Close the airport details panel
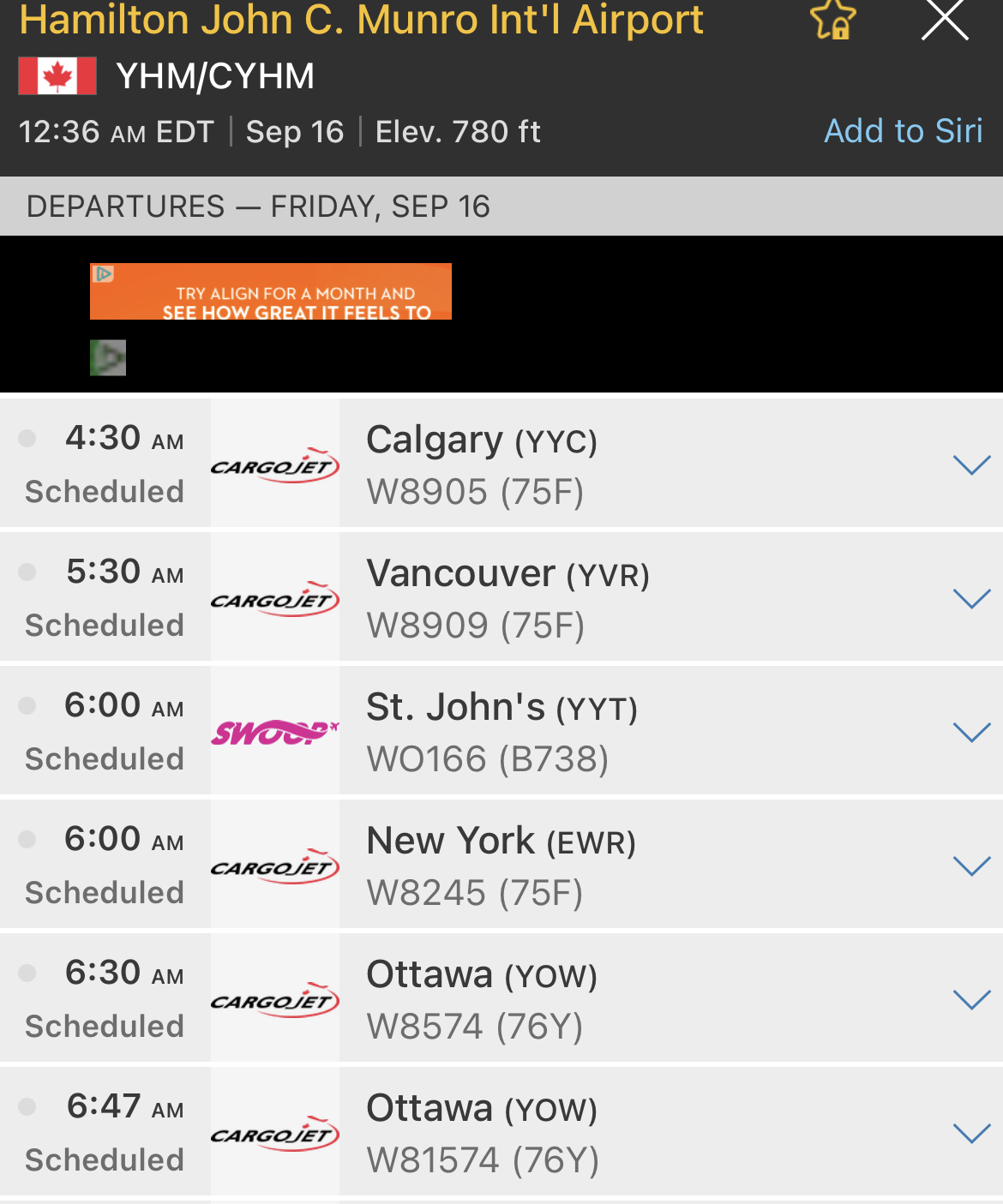This screenshot has height=1204, width=1003. (945, 18)
